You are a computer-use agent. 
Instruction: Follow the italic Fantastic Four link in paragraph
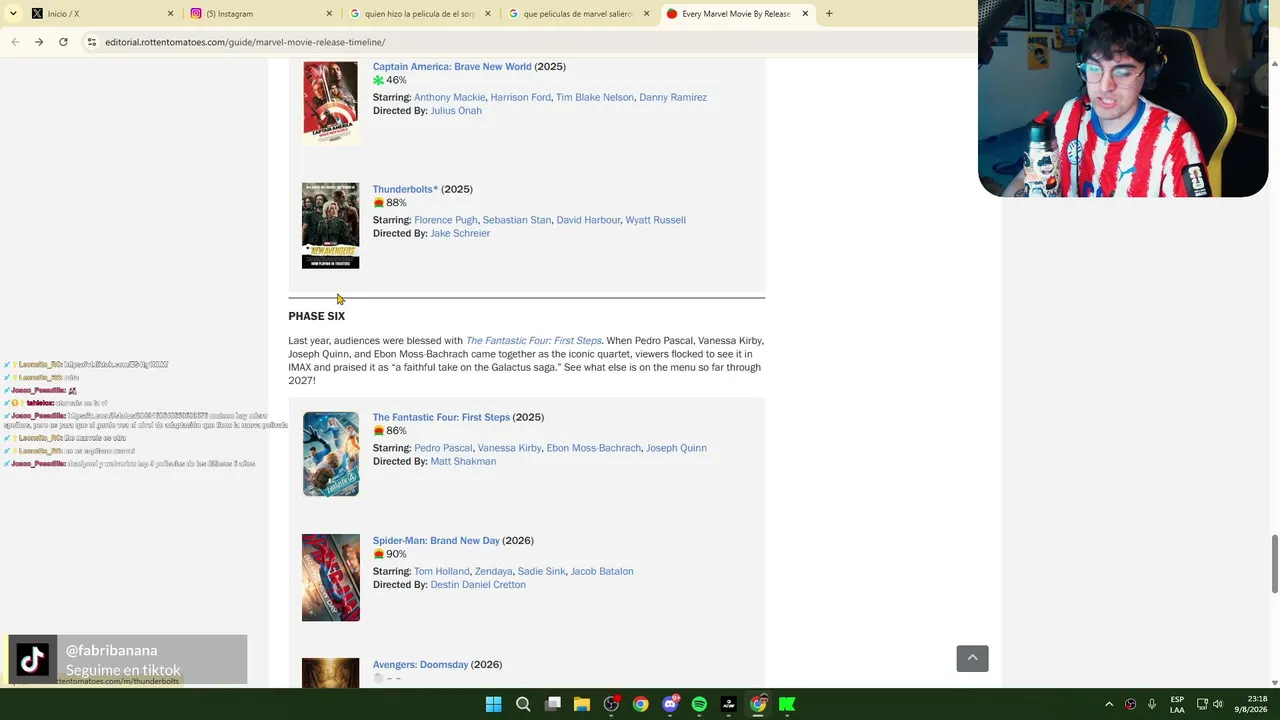534,341
